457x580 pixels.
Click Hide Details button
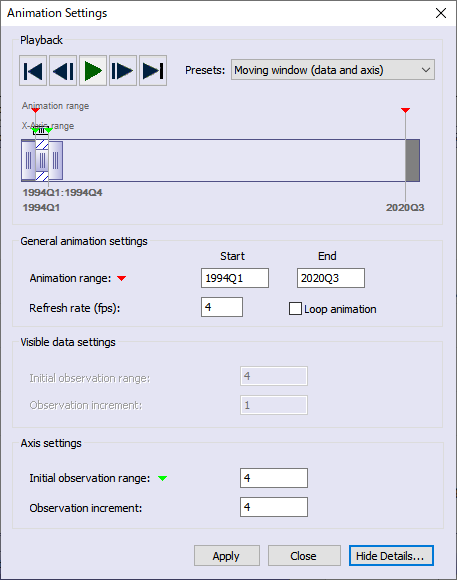(x=391, y=556)
